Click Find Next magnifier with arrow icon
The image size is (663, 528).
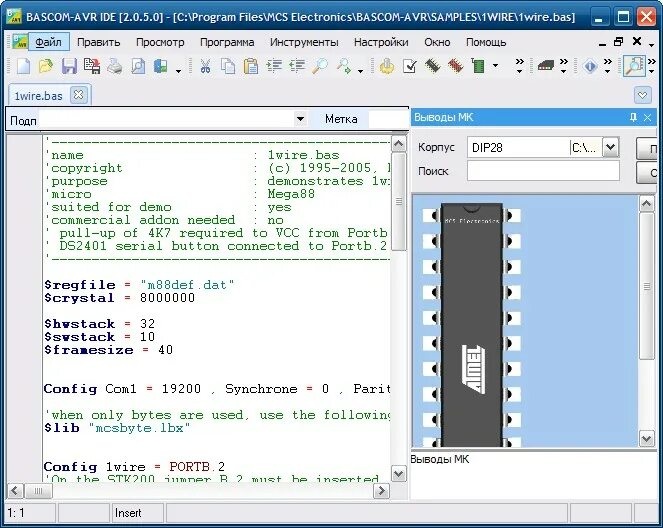coord(343,66)
